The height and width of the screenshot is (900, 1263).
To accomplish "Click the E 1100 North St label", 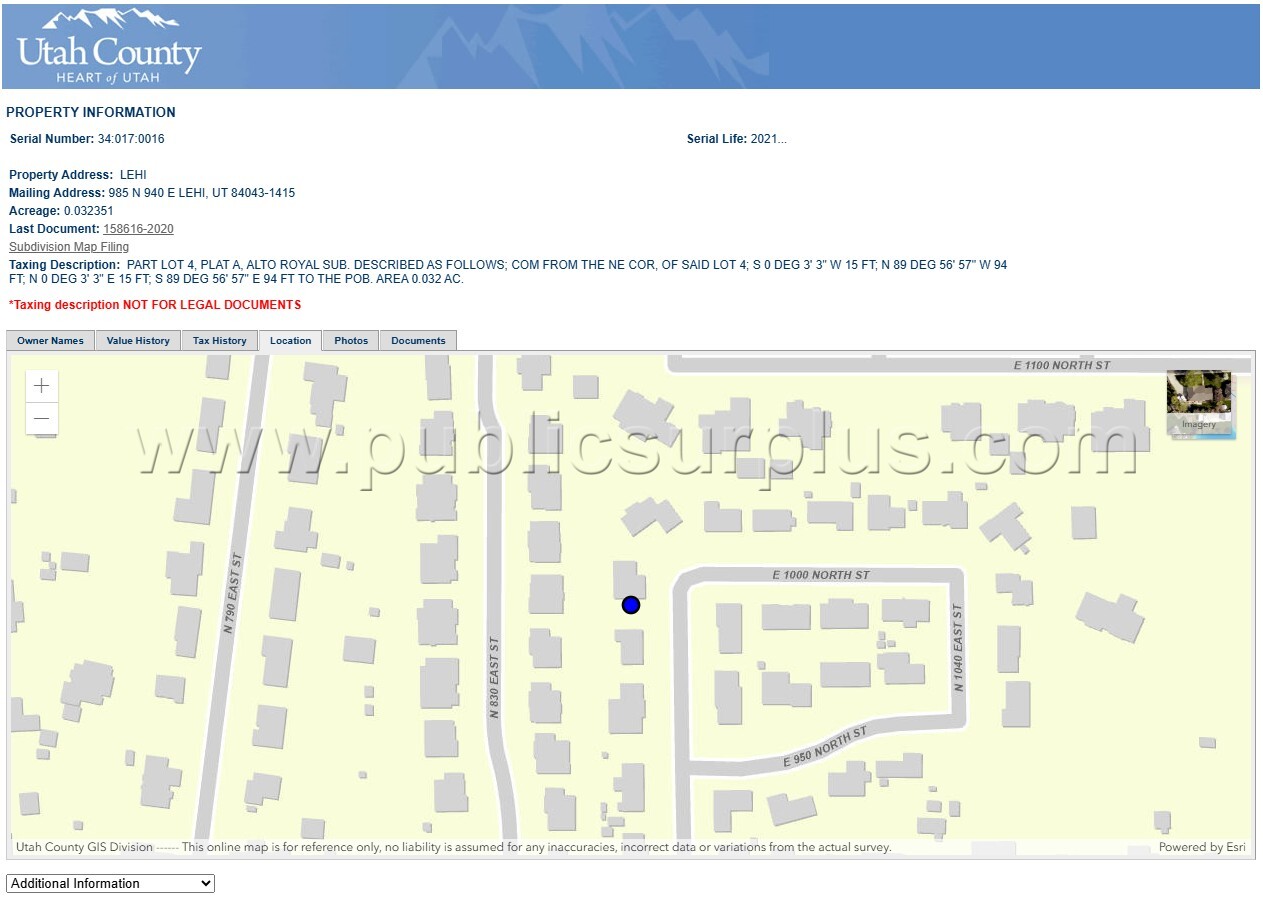I will point(1062,365).
